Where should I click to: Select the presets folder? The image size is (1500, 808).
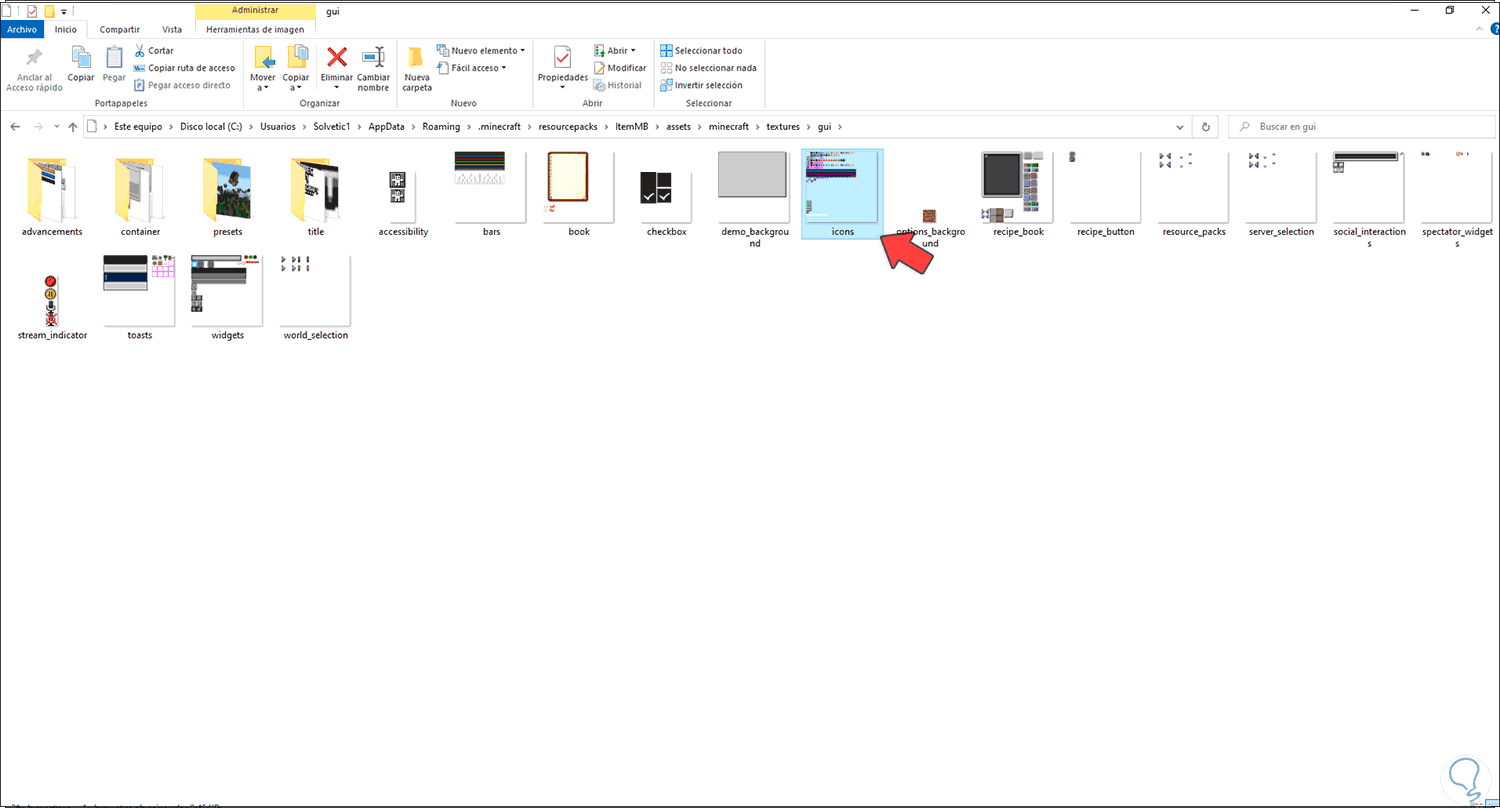point(227,196)
